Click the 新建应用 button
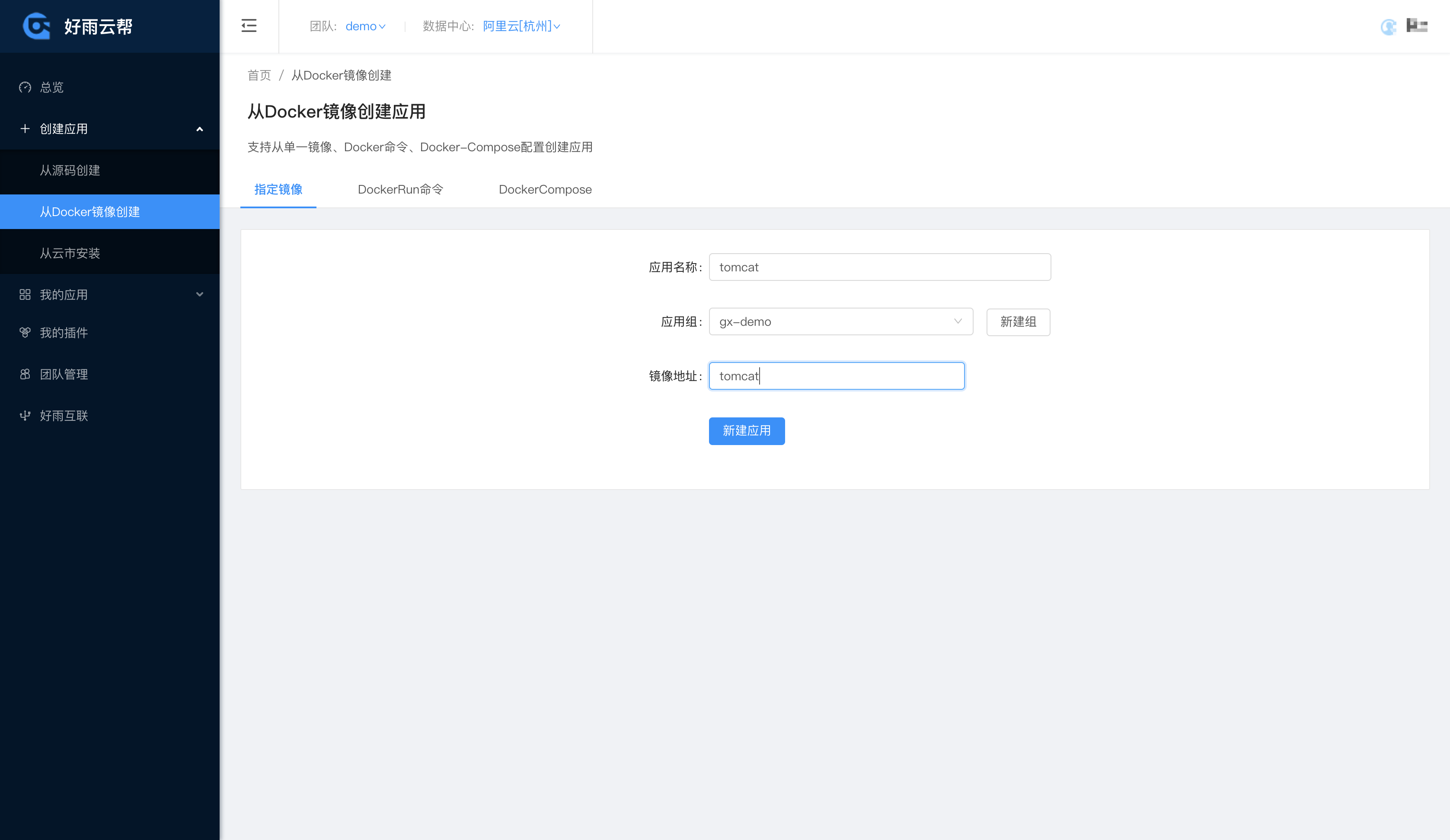 coord(746,431)
